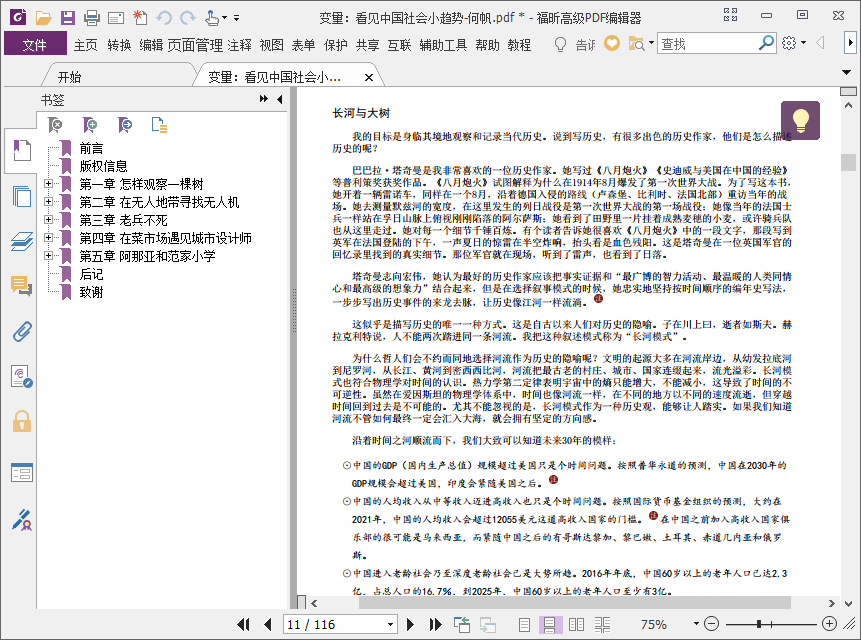This screenshot has width=861, height=640.
Task: Select single page view mode
Action: pyautogui.click(x=524, y=624)
